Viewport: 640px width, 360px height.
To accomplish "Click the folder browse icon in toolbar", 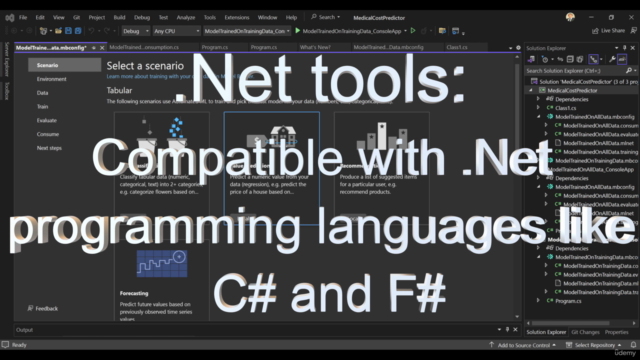I will coord(442,31).
